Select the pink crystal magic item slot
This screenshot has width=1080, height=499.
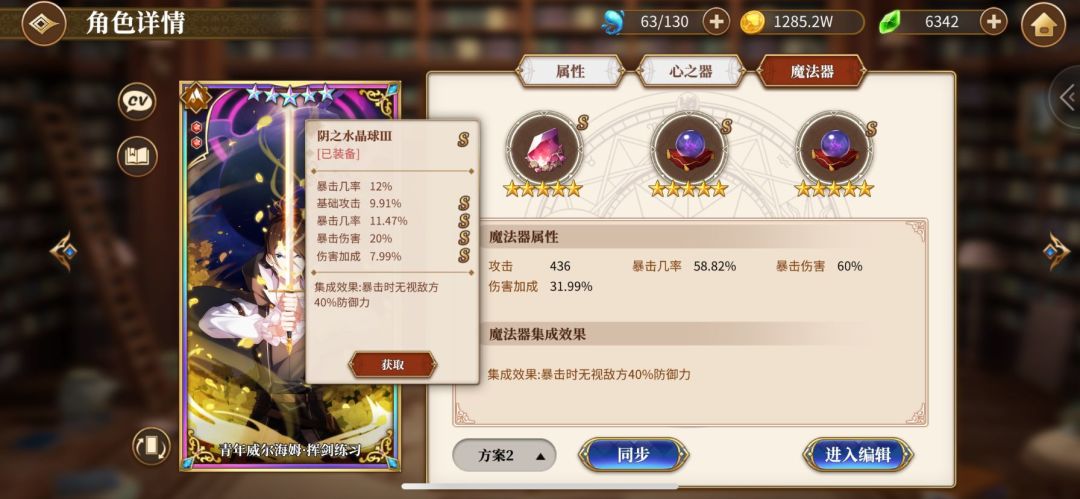[545, 148]
